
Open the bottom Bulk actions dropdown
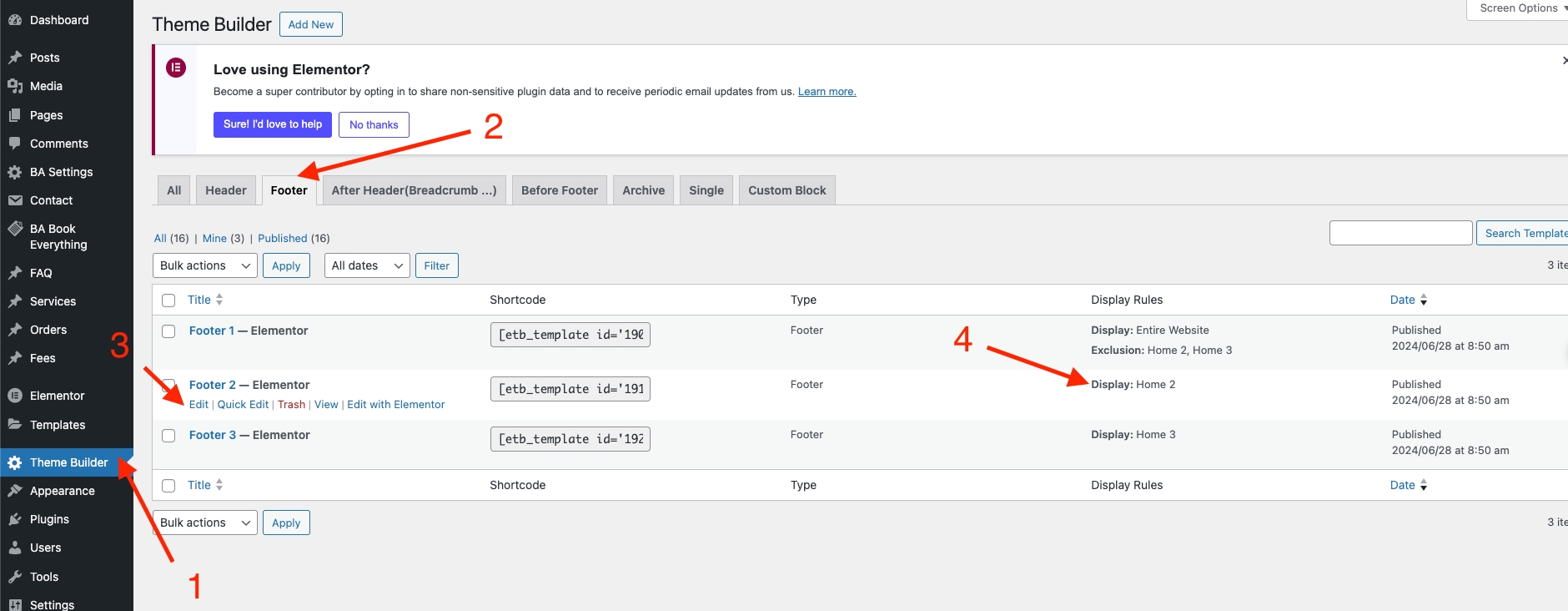pos(204,523)
